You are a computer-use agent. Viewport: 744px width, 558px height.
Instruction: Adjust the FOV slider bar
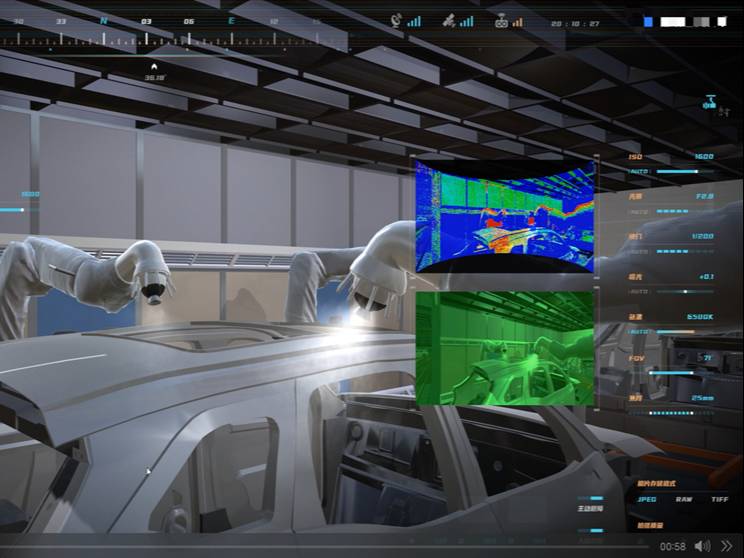(x=671, y=373)
